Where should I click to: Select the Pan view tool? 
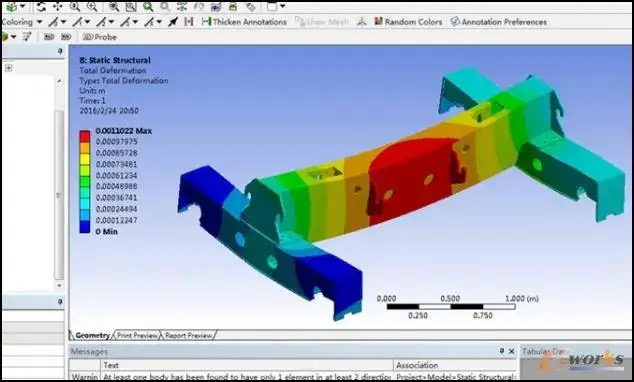pos(58,7)
